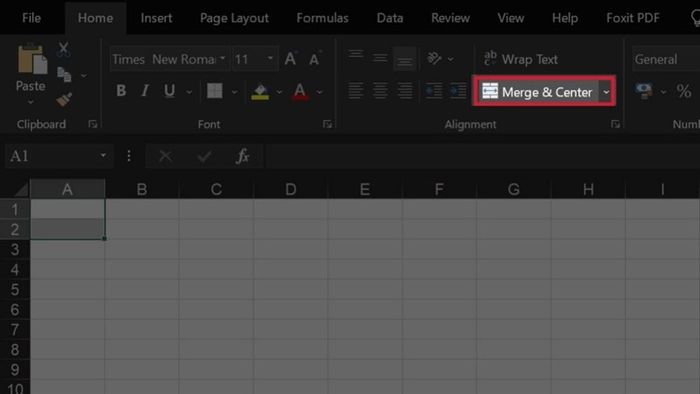Click the Format Painter brush icon
This screenshot has width=700, height=394.
click(64, 100)
